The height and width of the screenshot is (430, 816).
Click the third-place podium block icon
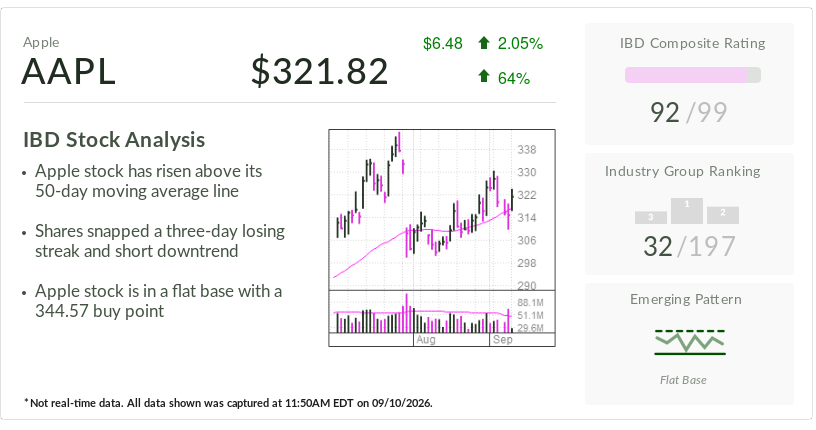pos(651,218)
